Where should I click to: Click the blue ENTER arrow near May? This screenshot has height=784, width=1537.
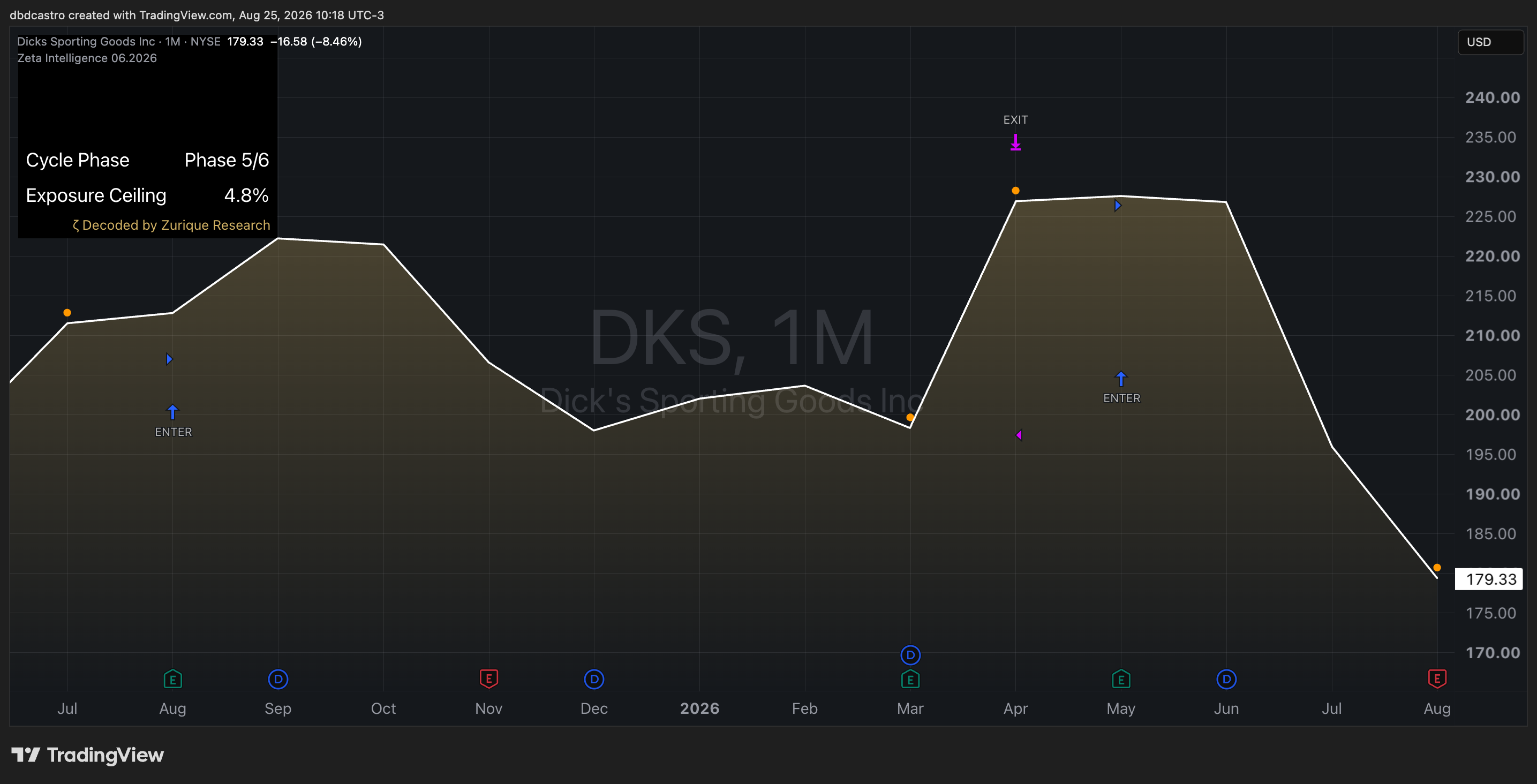[1121, 378]
